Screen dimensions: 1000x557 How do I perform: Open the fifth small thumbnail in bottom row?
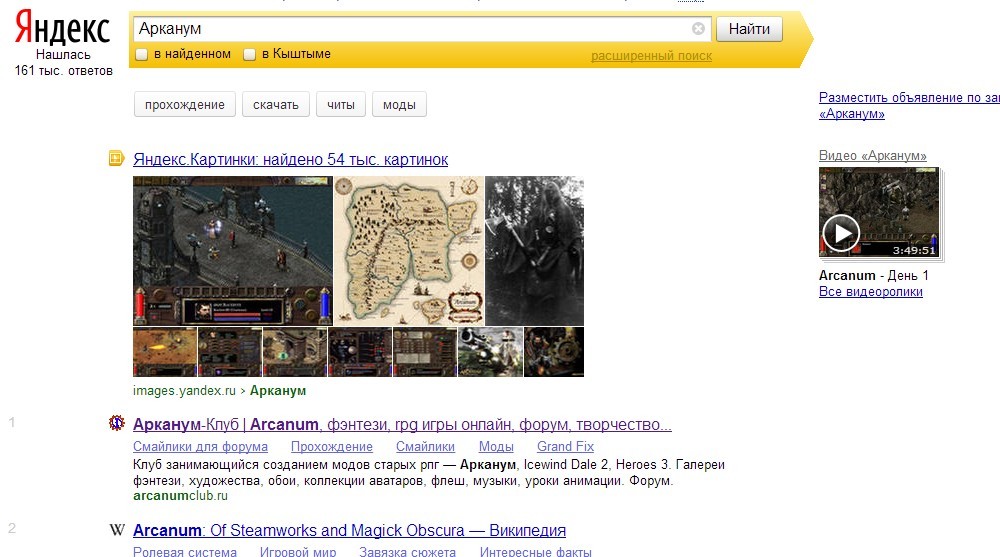425,352
